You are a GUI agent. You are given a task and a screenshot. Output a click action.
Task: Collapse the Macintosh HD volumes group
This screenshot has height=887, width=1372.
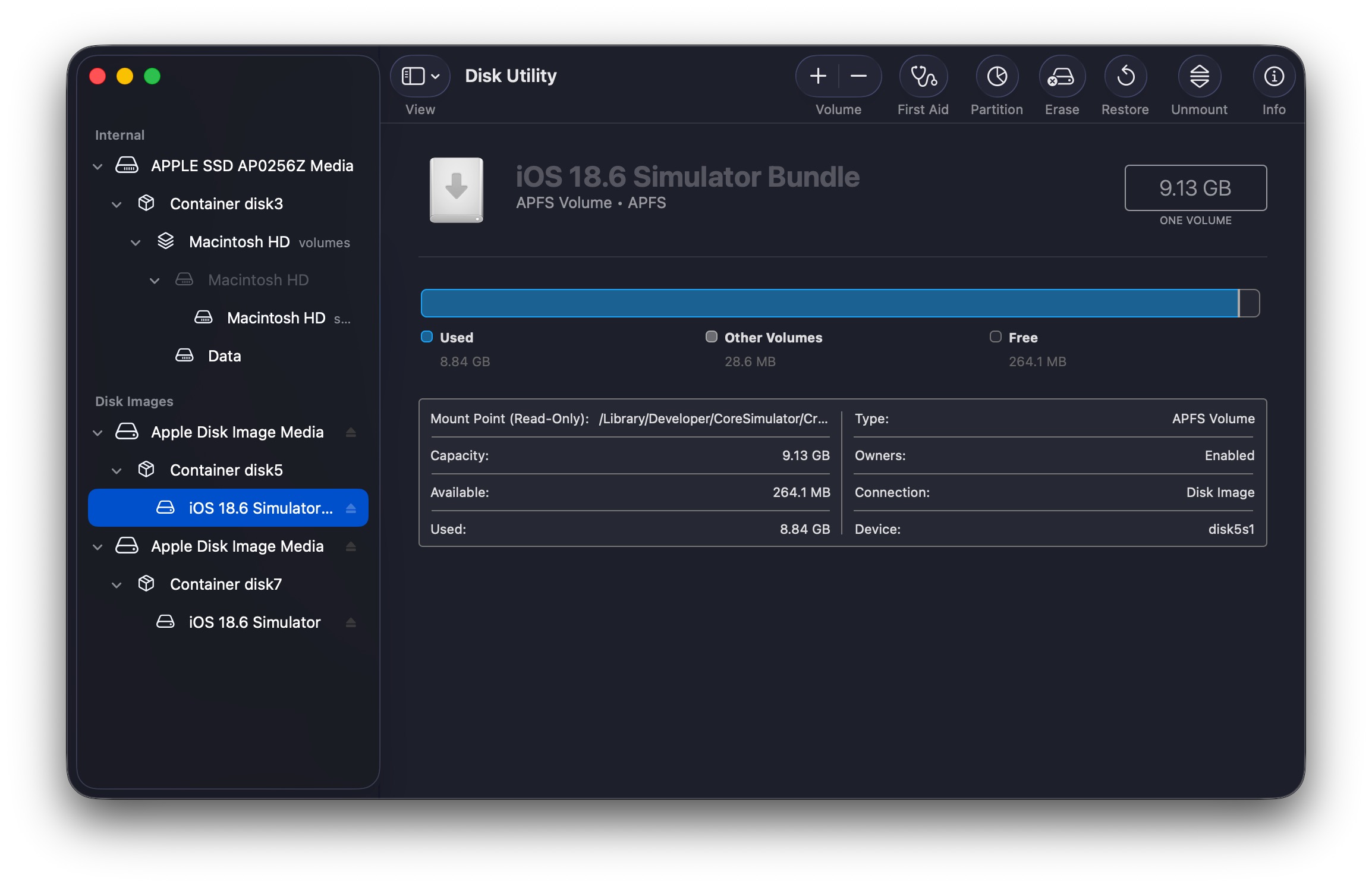(136, 242)
